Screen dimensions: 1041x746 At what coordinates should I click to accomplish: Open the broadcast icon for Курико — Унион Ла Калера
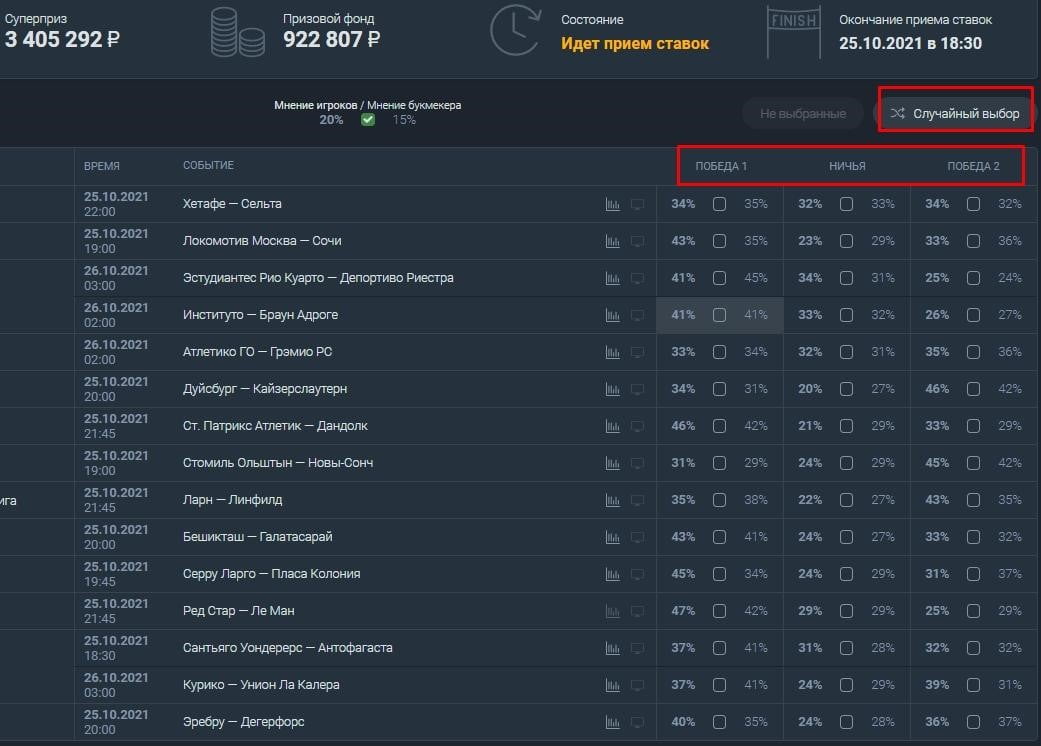tap(638, 685)
